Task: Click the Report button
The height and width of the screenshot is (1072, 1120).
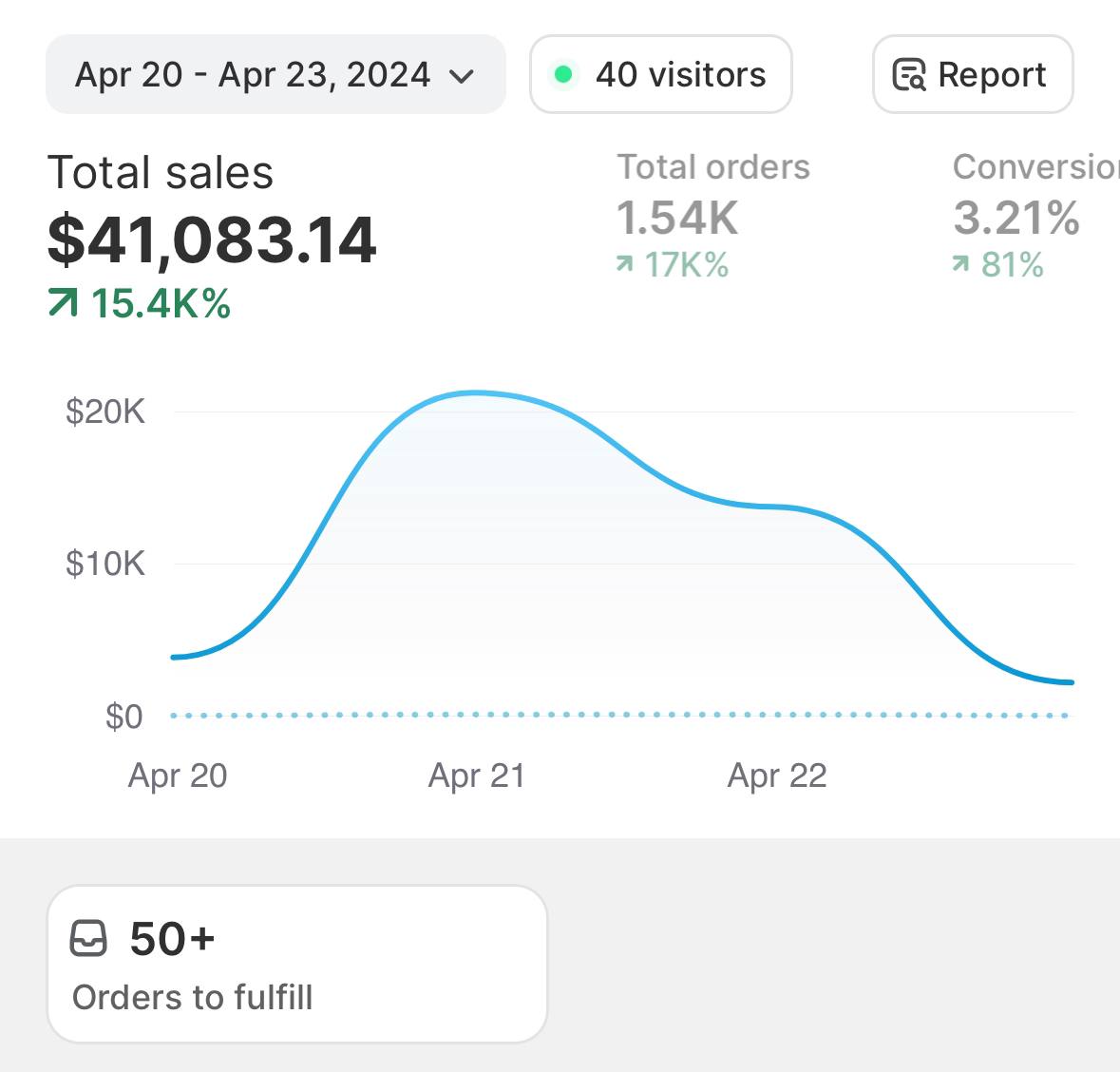Action: [x=972, y=75]
